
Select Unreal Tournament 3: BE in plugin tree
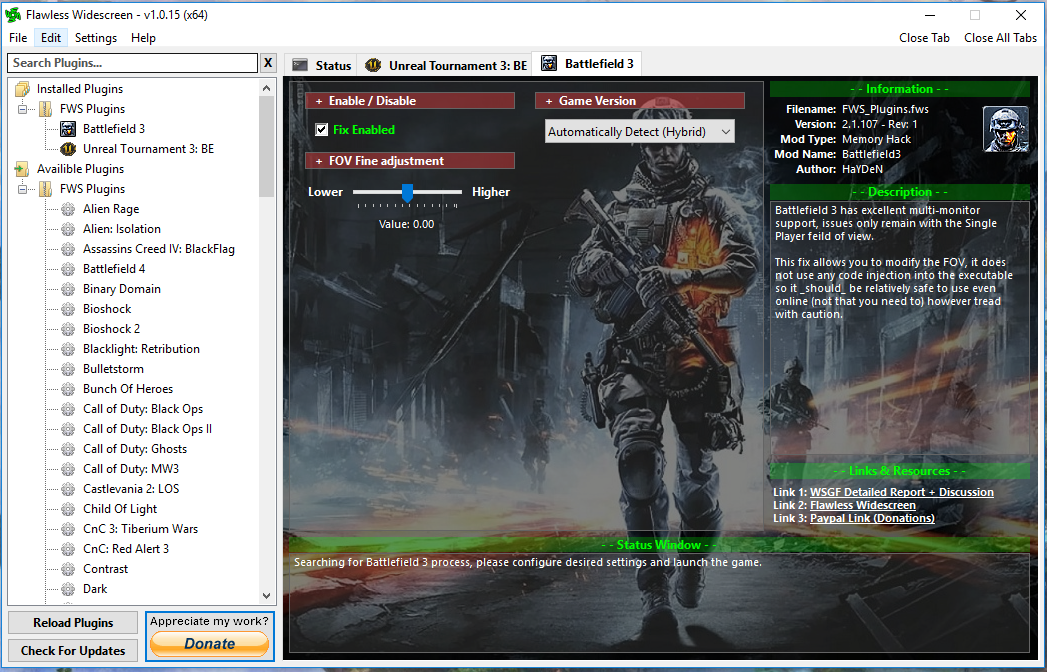148,149
